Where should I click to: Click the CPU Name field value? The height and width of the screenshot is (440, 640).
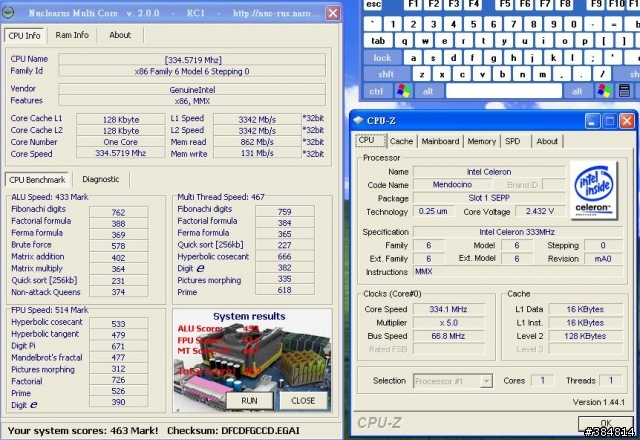point(192,60)
